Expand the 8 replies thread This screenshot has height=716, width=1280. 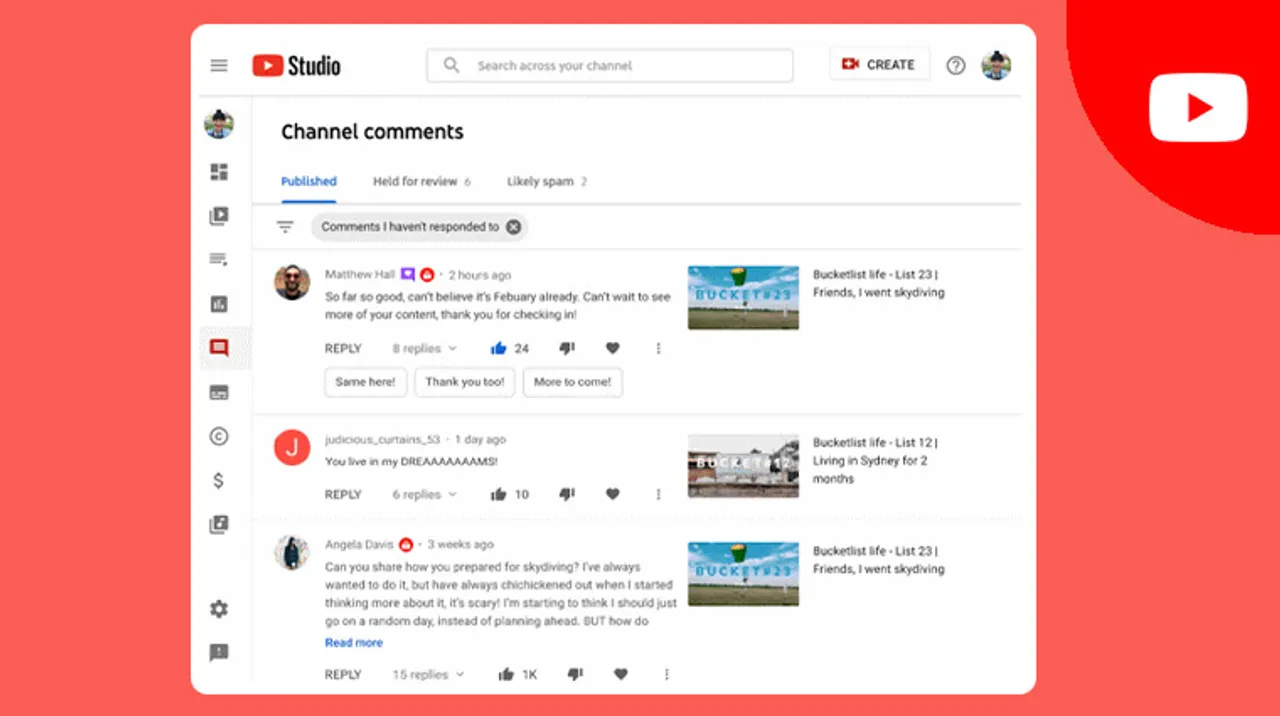click(424, 348)
